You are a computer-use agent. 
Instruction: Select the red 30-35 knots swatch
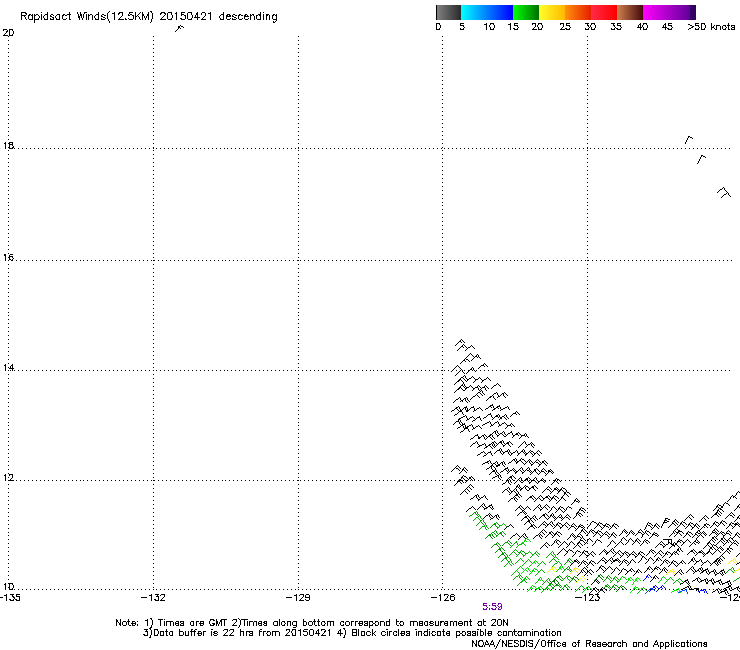604,12
